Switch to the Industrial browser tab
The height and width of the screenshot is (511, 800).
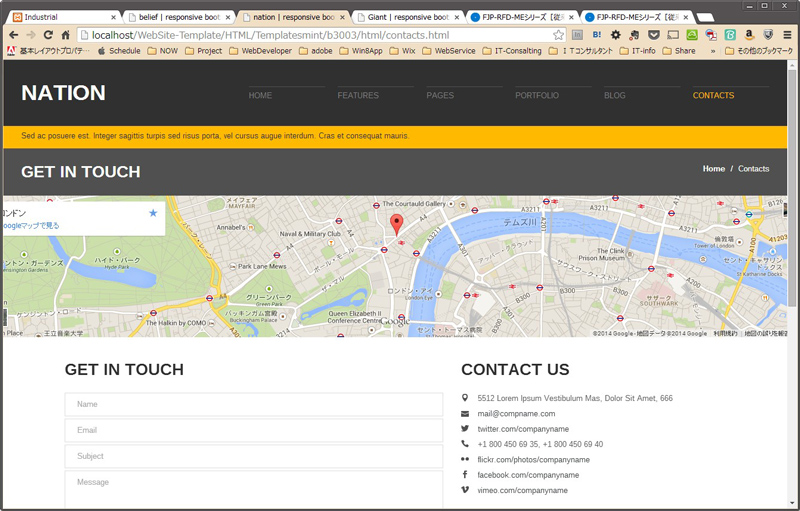[60, 17]
